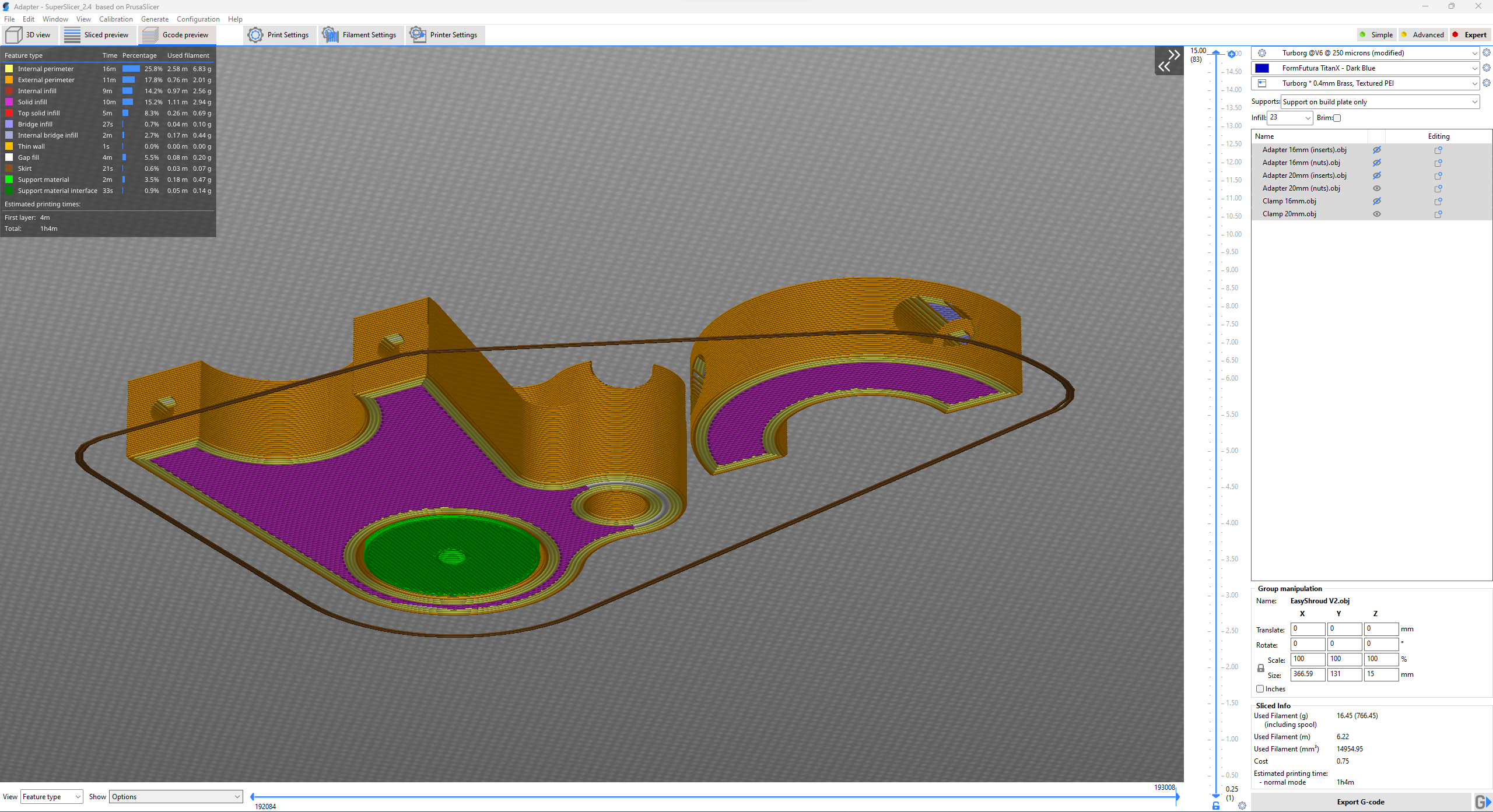Expand the Supports dropdown
The width and height of the screenshot is (1493, 812).
(x=1474, y=102)
